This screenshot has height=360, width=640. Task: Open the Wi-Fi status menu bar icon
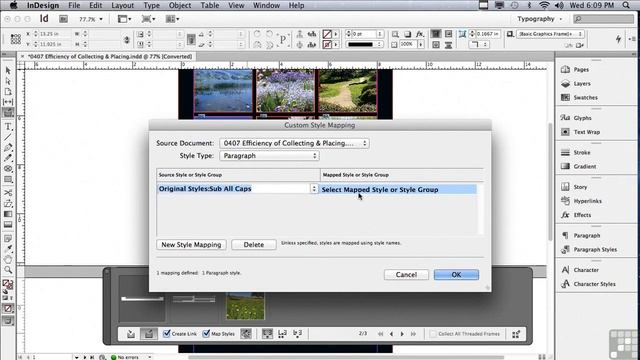click(544, 5)
